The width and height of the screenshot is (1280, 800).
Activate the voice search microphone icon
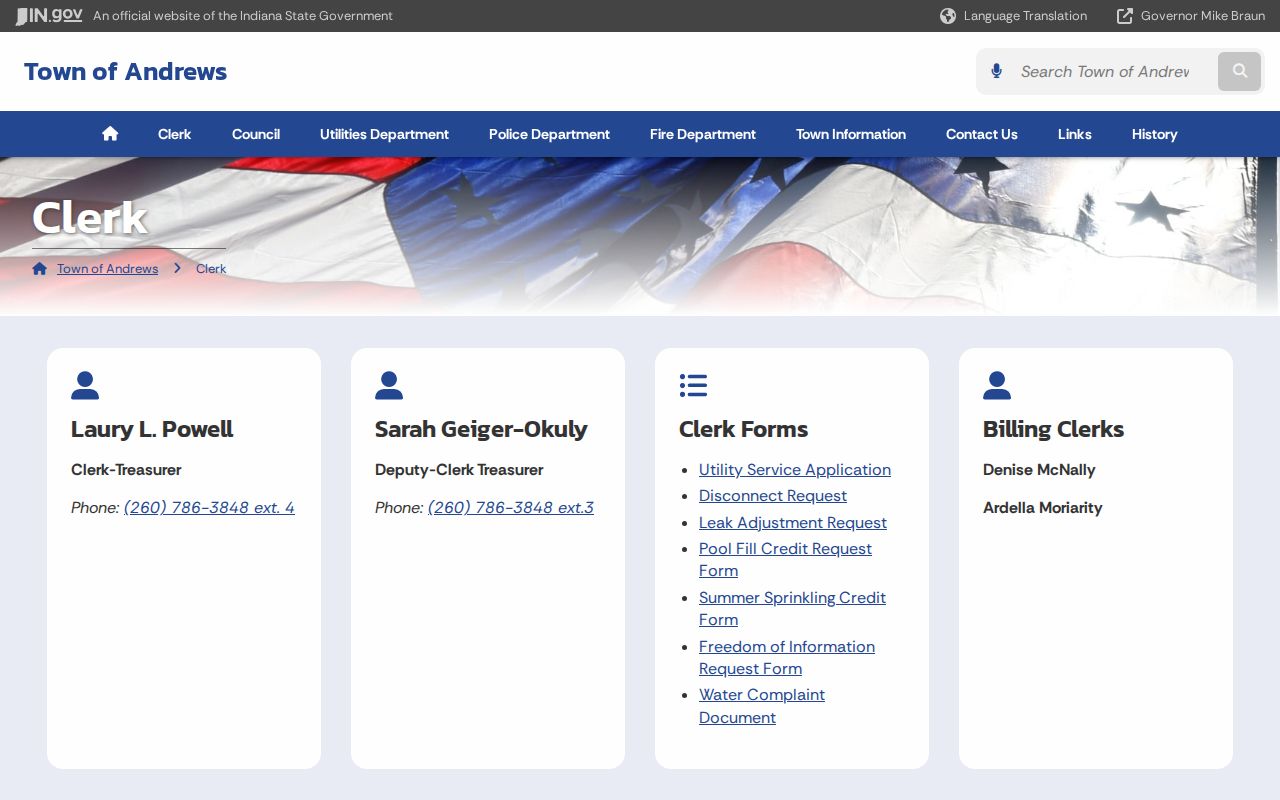point(996,71)
